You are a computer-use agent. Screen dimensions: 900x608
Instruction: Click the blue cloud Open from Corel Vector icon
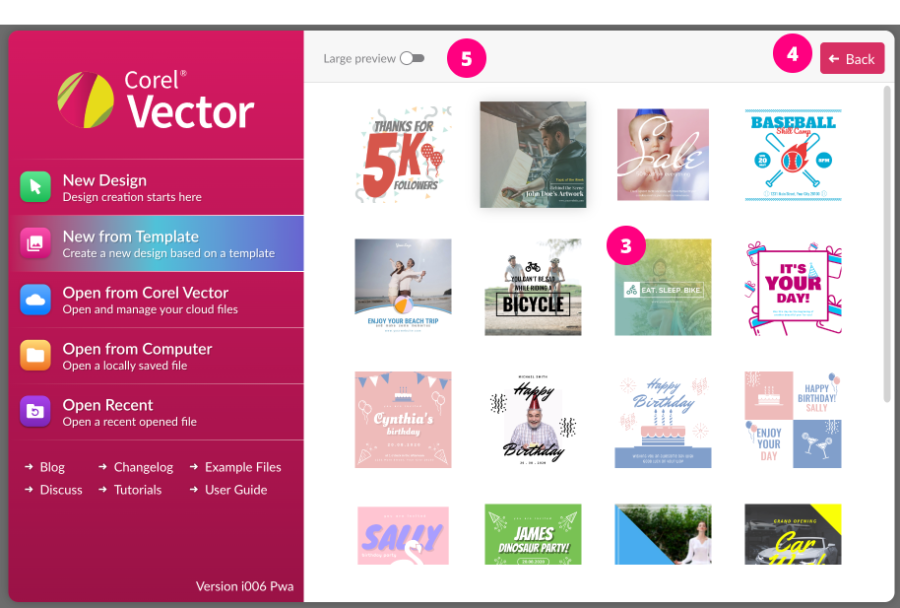tap(36, 299)
